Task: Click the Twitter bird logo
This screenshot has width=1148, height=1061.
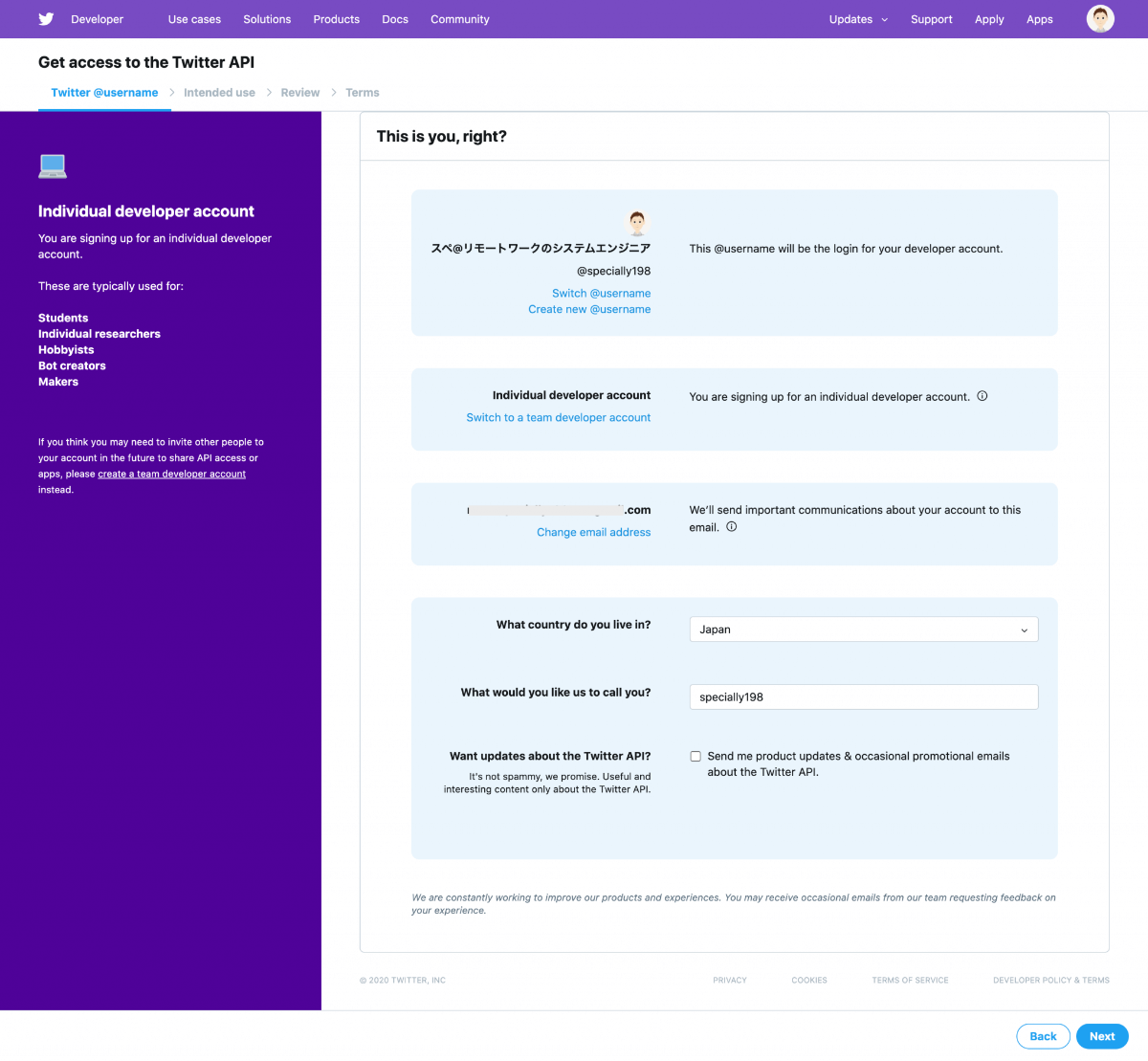Action: tap(46, 19)
